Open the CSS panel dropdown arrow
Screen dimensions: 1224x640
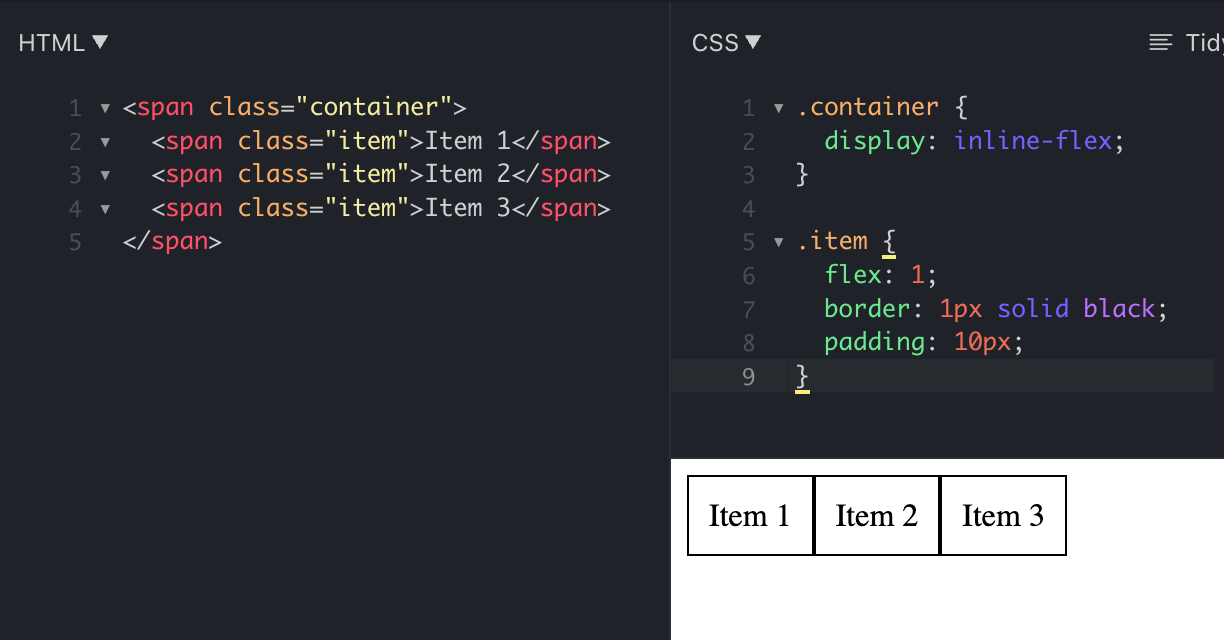[x=753, y=42]
